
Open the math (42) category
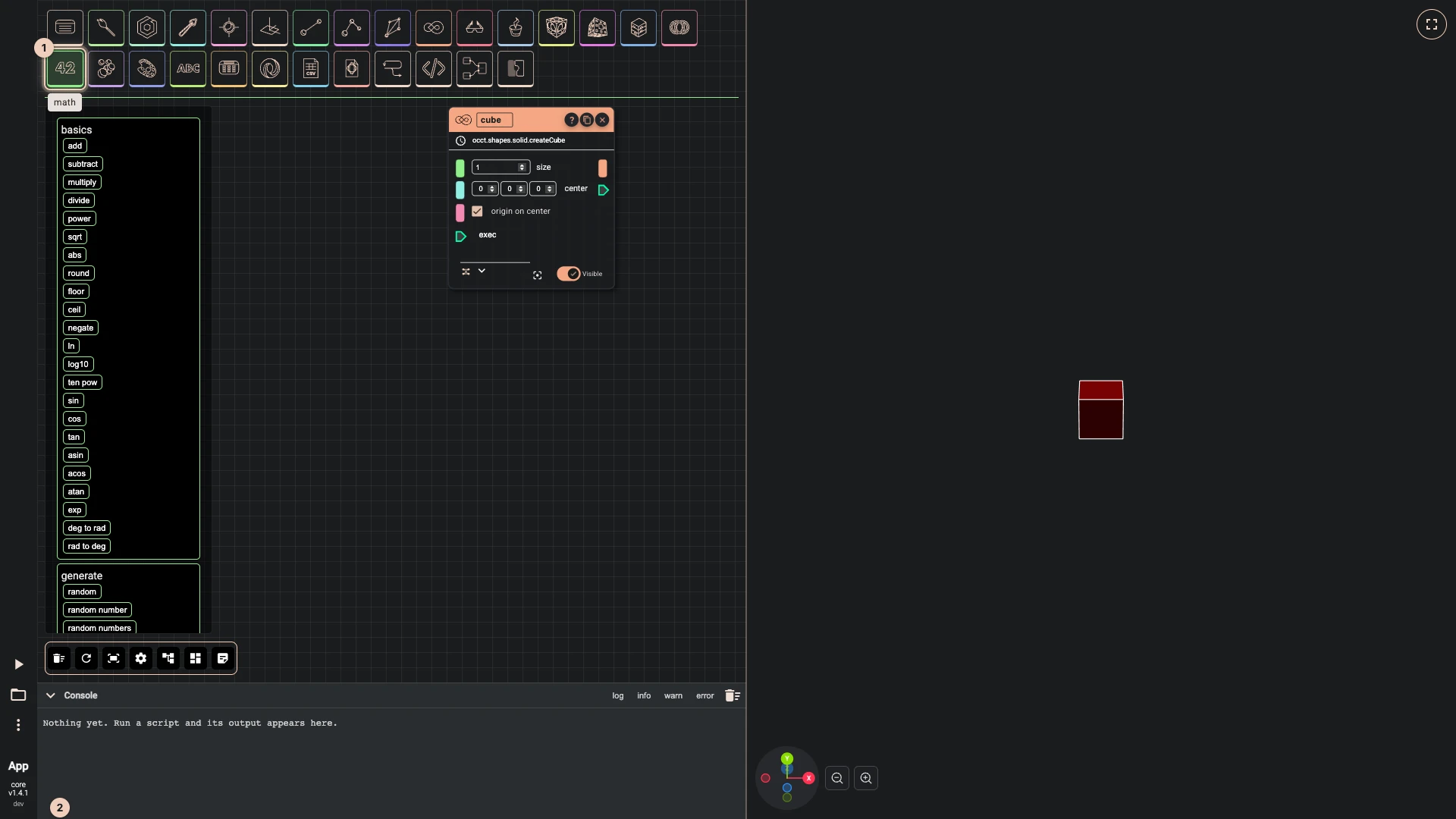point(65,68)
